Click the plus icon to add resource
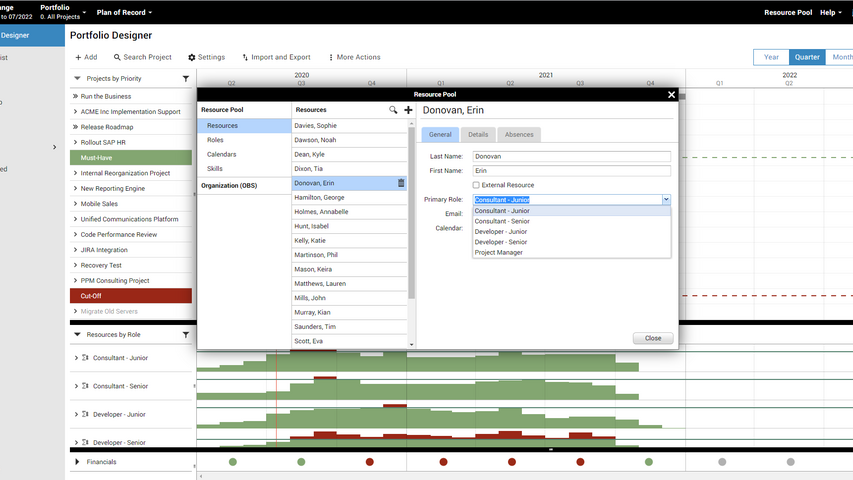Image resolution: width=853 pixels, height=480 pixels. 408,110
